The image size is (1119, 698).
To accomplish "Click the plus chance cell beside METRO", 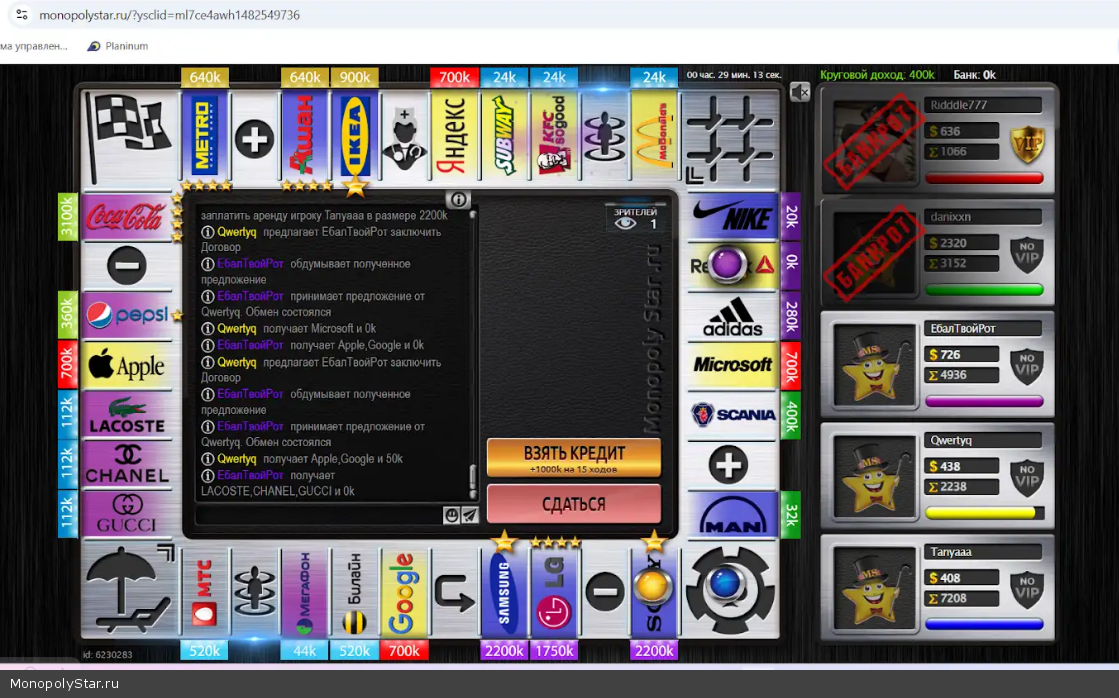I will pos(255,138).
